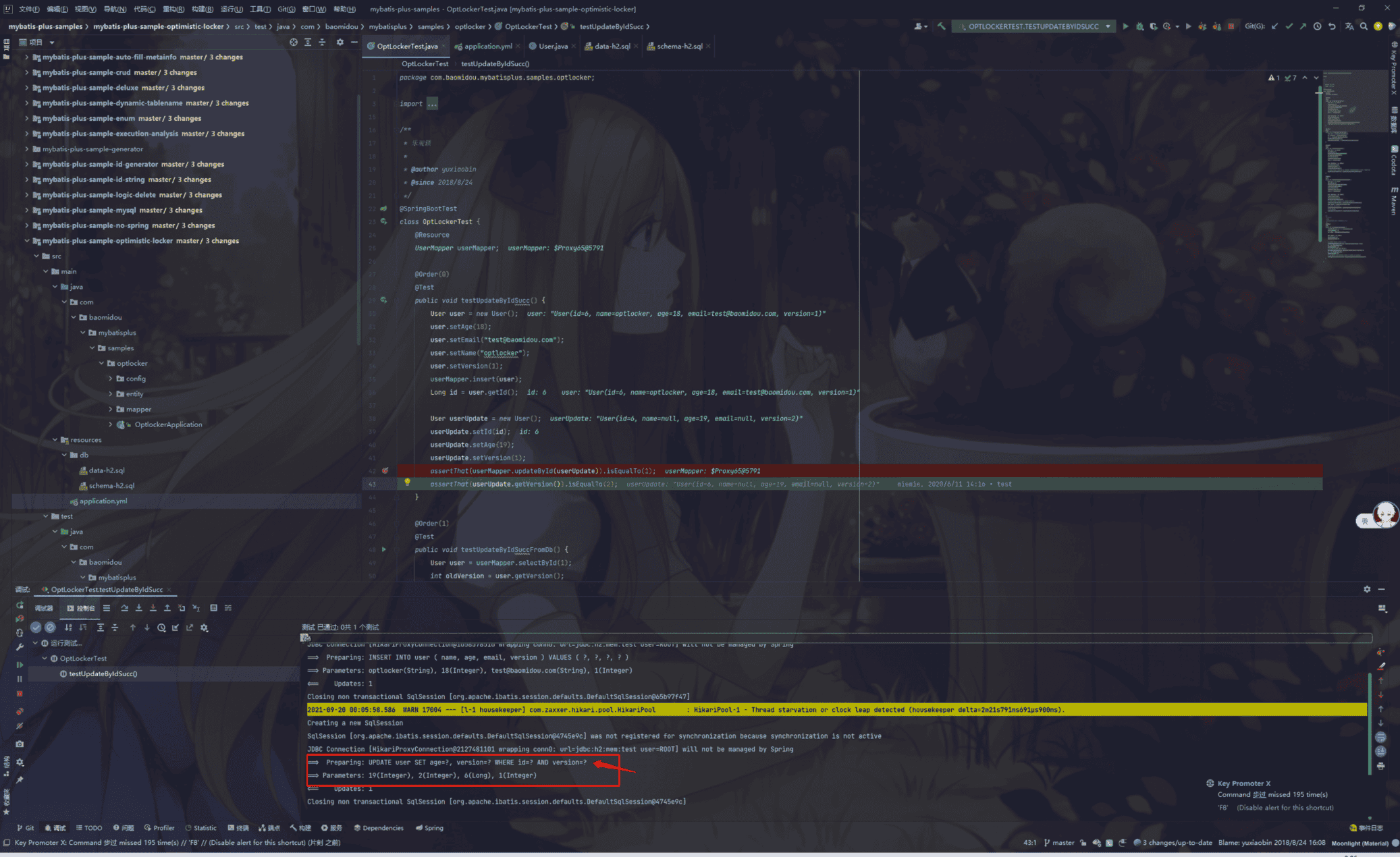Click the Git commit checkmark icon
This screenshot has width=1400, height=857.
coord(1289,26)
